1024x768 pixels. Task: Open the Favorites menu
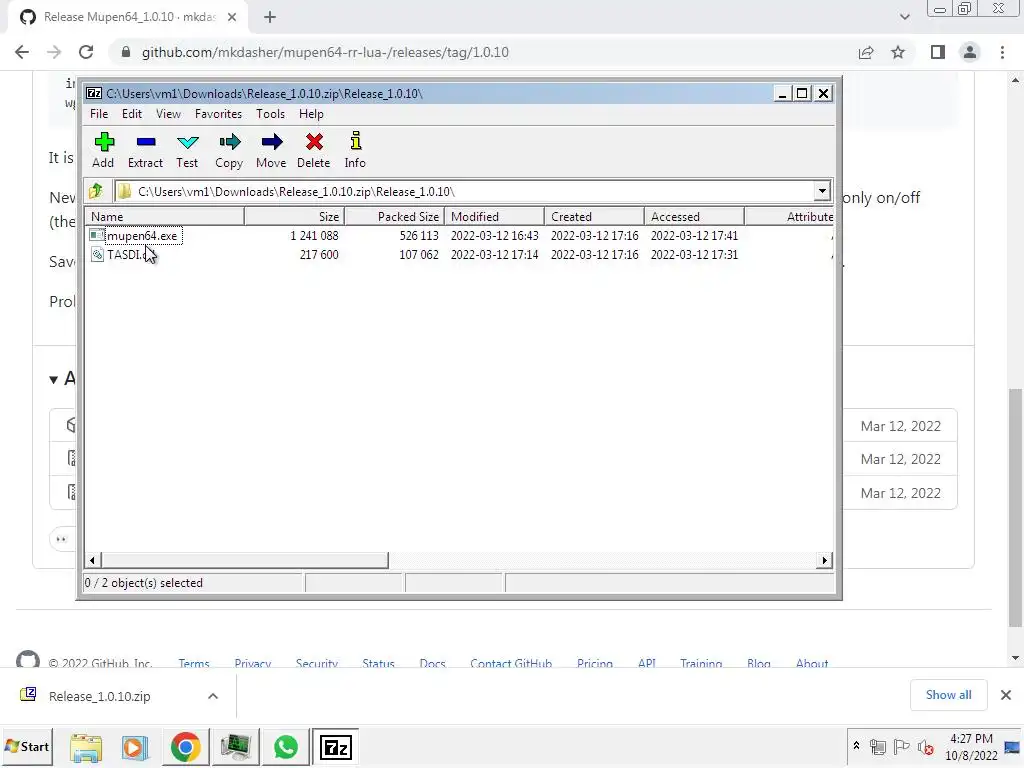[x=218, y=114]
